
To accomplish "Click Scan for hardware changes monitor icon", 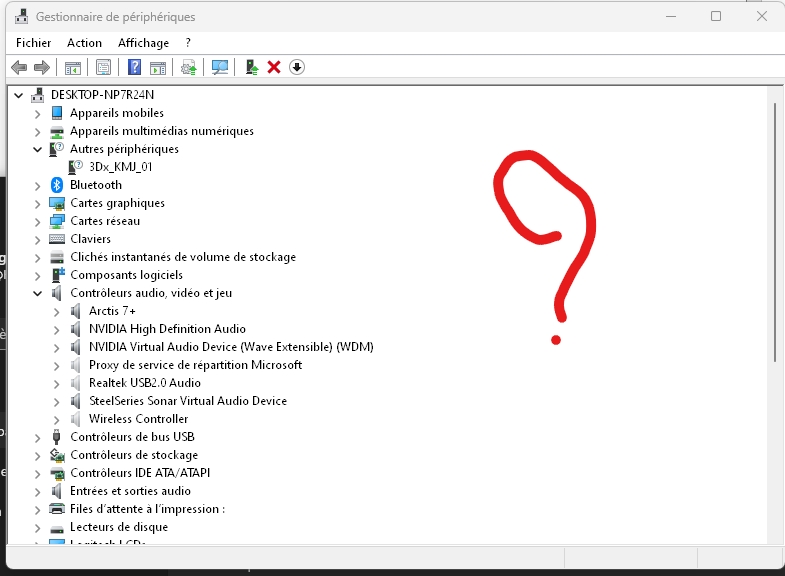I will pyautogui.click(x=220, y=67).
